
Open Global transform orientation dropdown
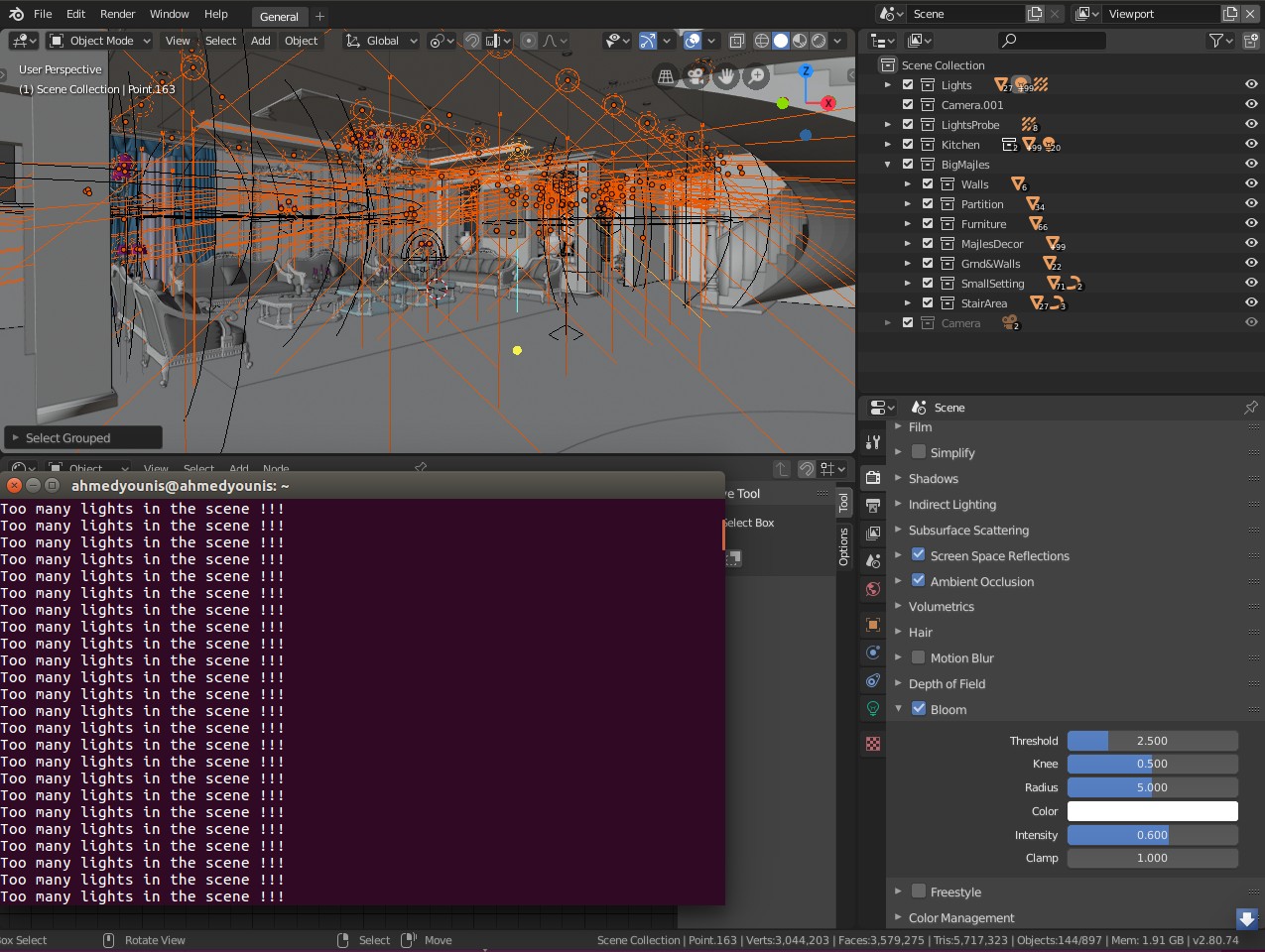point(381,41)
